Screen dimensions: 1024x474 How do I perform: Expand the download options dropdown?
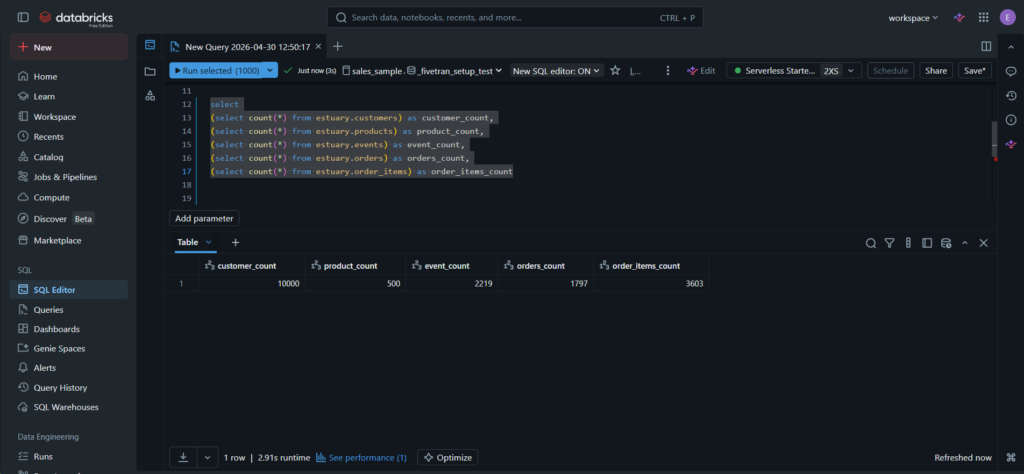(208, 458)
